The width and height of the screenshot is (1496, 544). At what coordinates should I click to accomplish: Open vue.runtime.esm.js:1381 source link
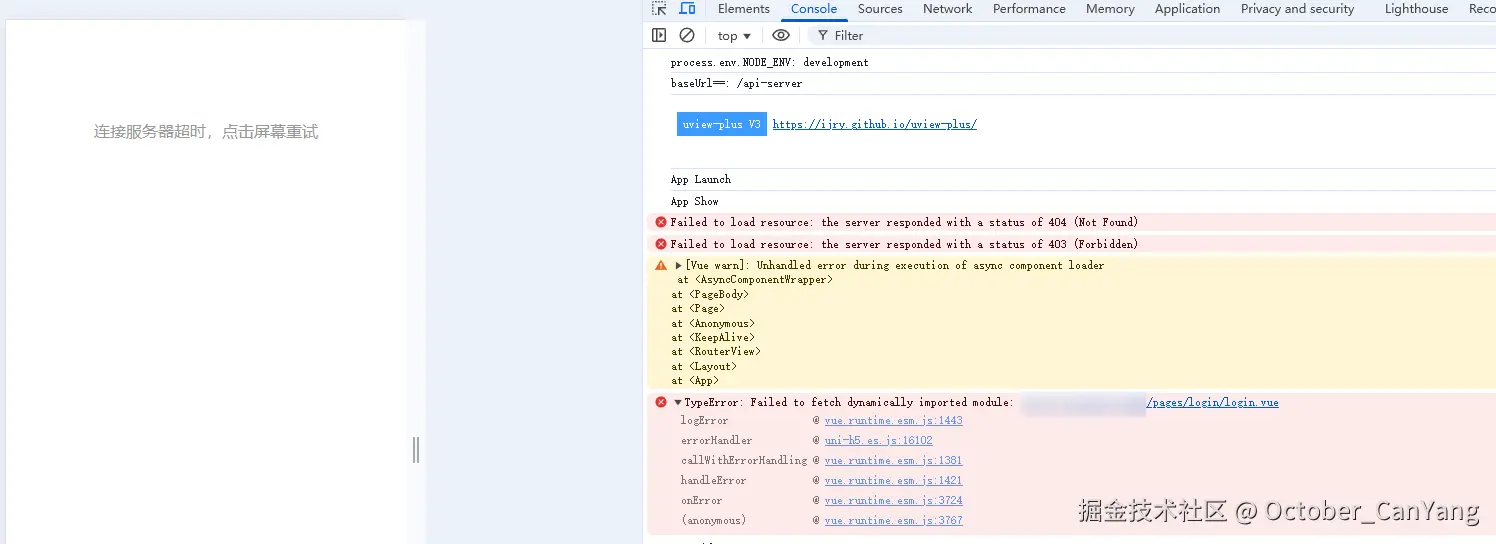pos(894,461)
